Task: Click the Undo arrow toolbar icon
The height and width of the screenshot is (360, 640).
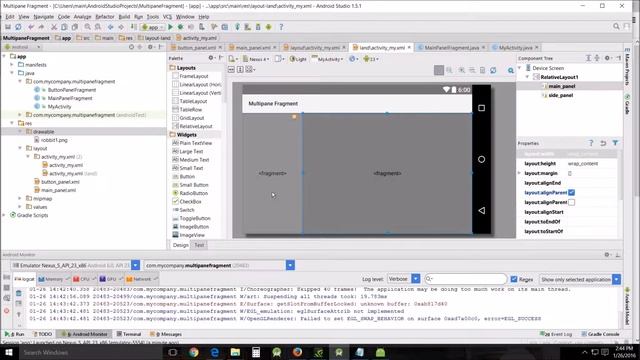Action: [31, 27]
